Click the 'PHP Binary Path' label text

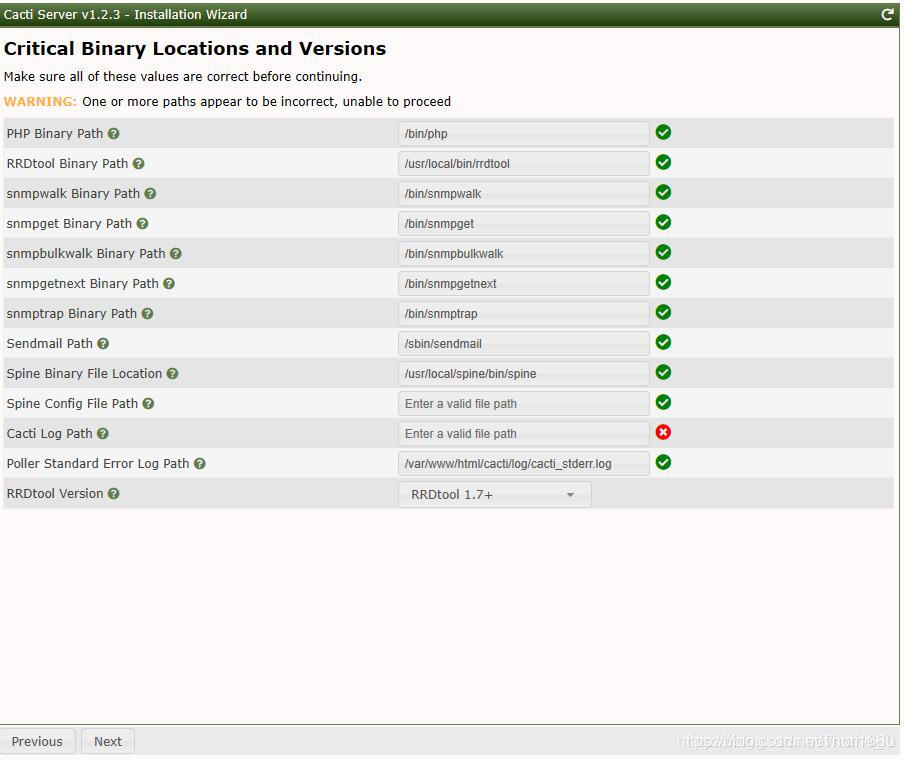(55, 134)
